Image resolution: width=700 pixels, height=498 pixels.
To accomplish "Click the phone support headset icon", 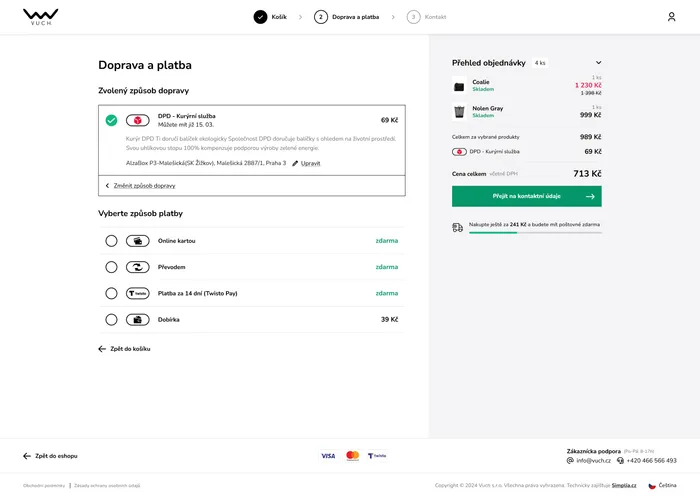I will pyautogui.click(x=620, y=461).
